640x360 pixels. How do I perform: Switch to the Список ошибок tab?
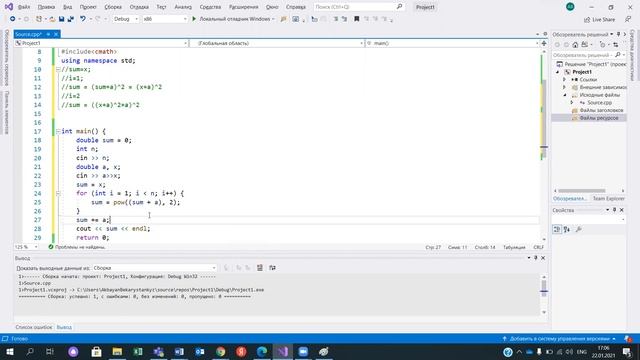point(34,327)
